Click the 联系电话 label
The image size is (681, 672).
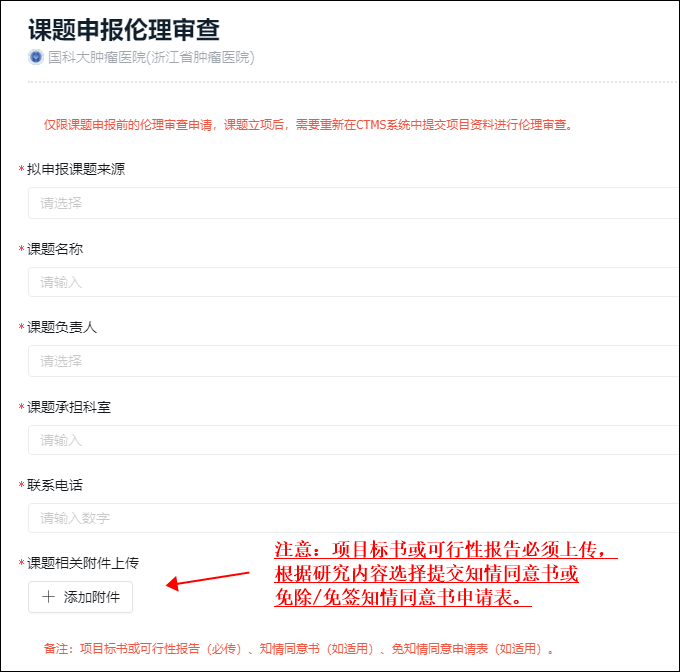[x=55, y=485]
